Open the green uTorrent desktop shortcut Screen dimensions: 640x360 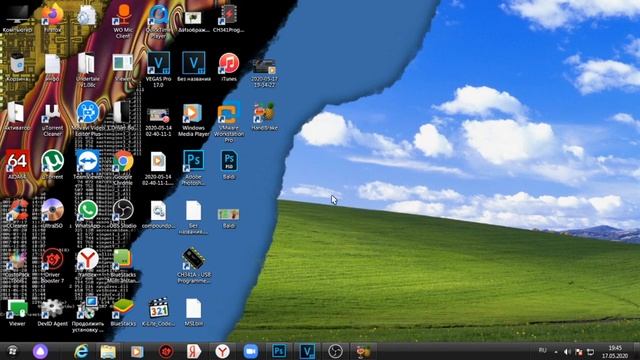click(x=52, y=165)
